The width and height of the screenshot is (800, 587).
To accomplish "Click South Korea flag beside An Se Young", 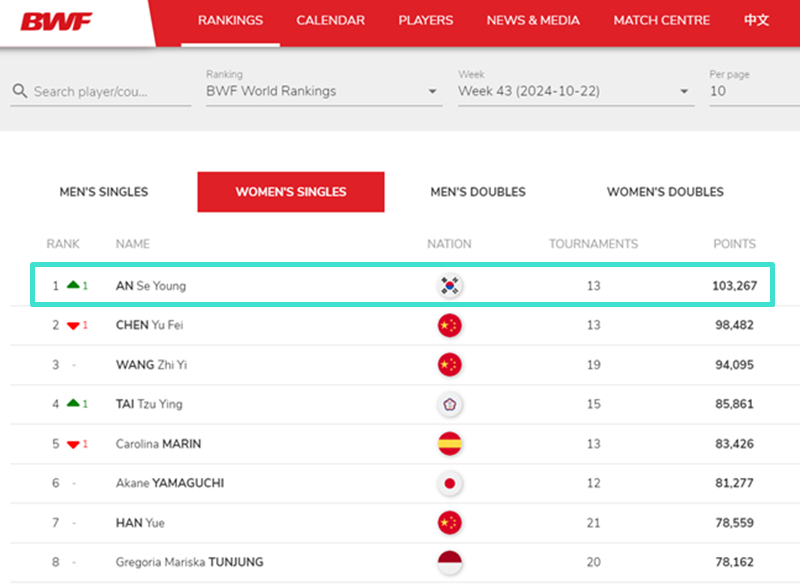I will pyautogui.click(x=450, y=286).
